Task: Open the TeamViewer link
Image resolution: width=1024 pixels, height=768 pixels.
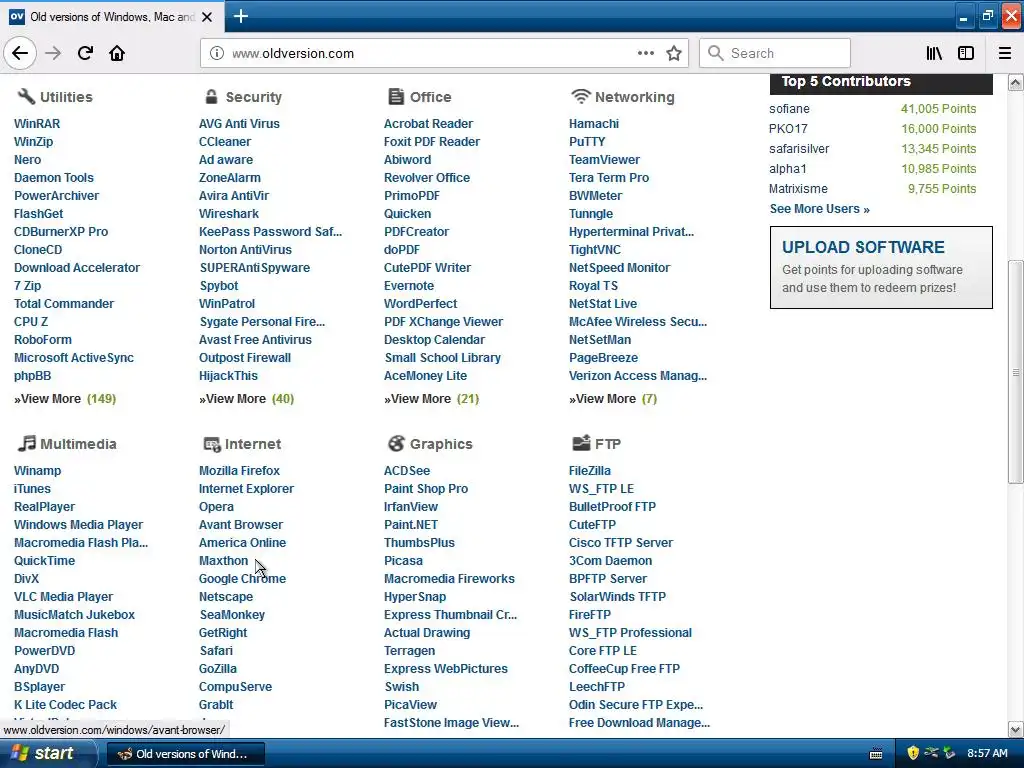Action: (603, 159)
